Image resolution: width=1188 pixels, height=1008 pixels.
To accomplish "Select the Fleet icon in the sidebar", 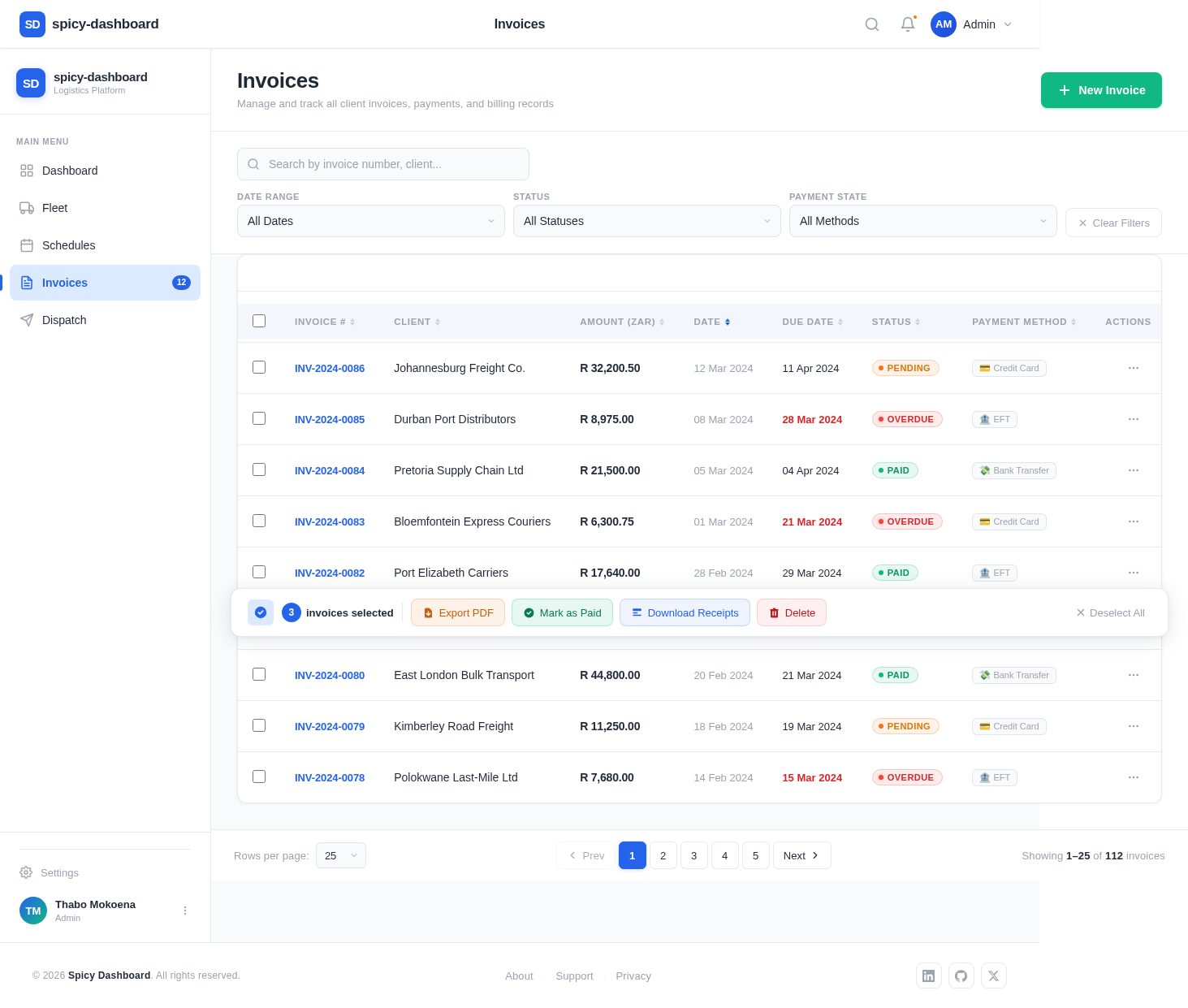I will (x=27, y=208).
